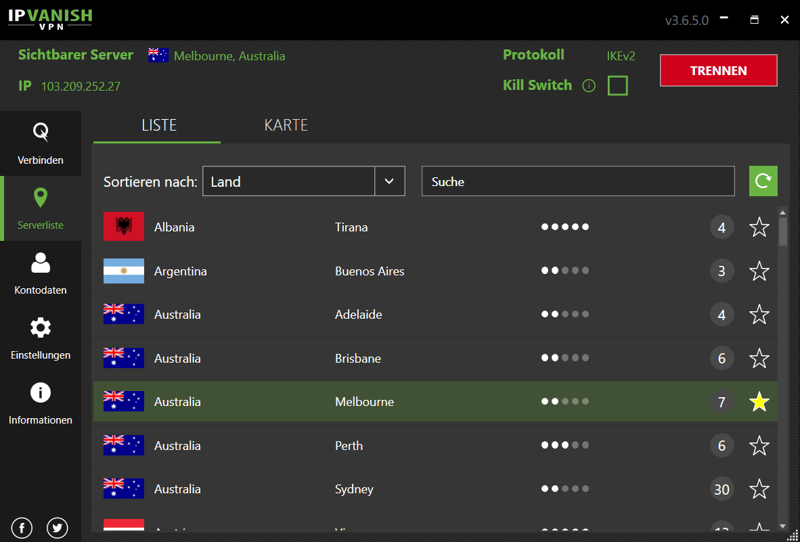Favorite the Albania Tirana server star
This screenshot has height=542, width=800.
(759, 227)
